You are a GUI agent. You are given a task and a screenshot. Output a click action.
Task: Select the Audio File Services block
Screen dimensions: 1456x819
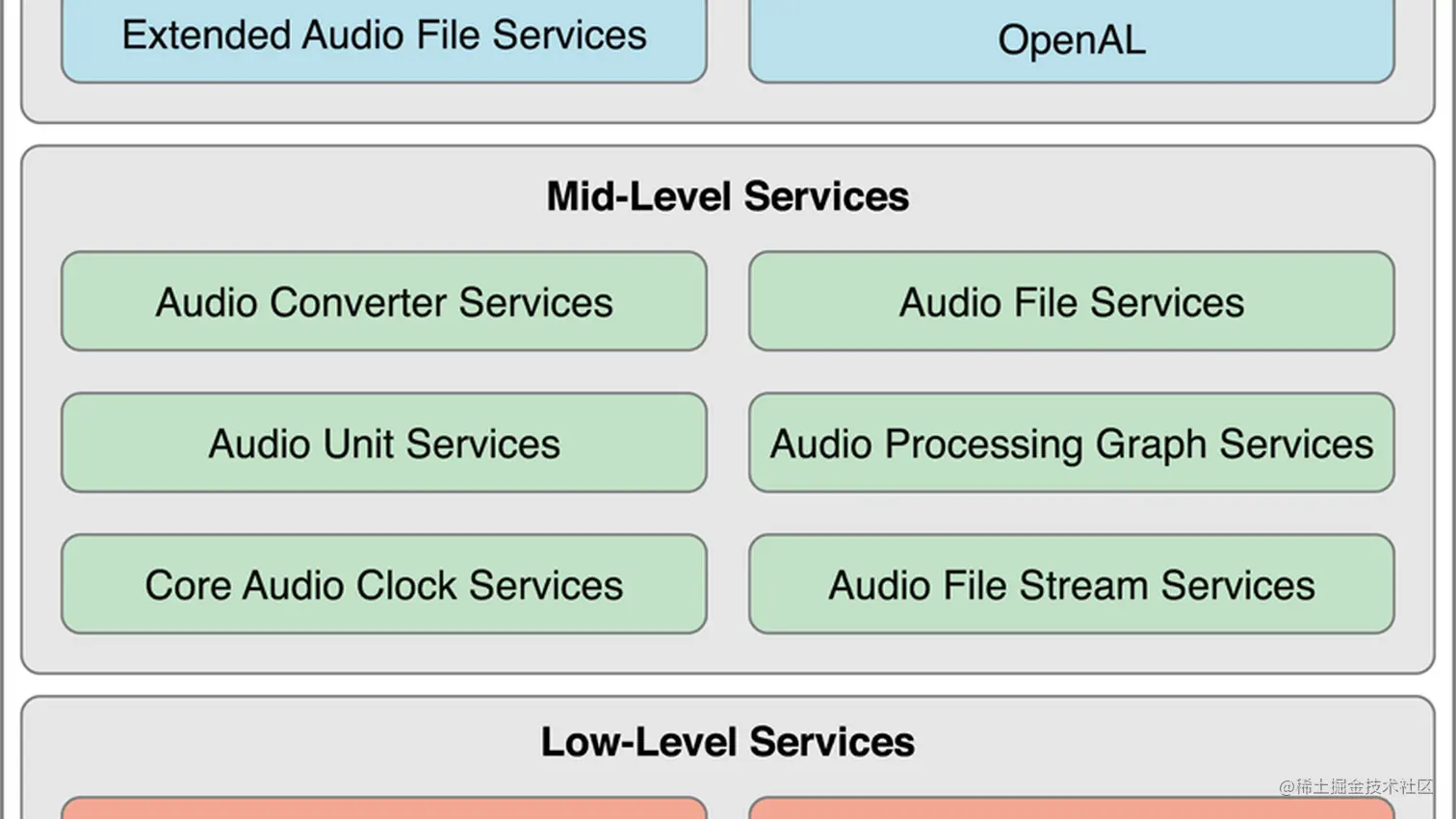point(1071,301)
